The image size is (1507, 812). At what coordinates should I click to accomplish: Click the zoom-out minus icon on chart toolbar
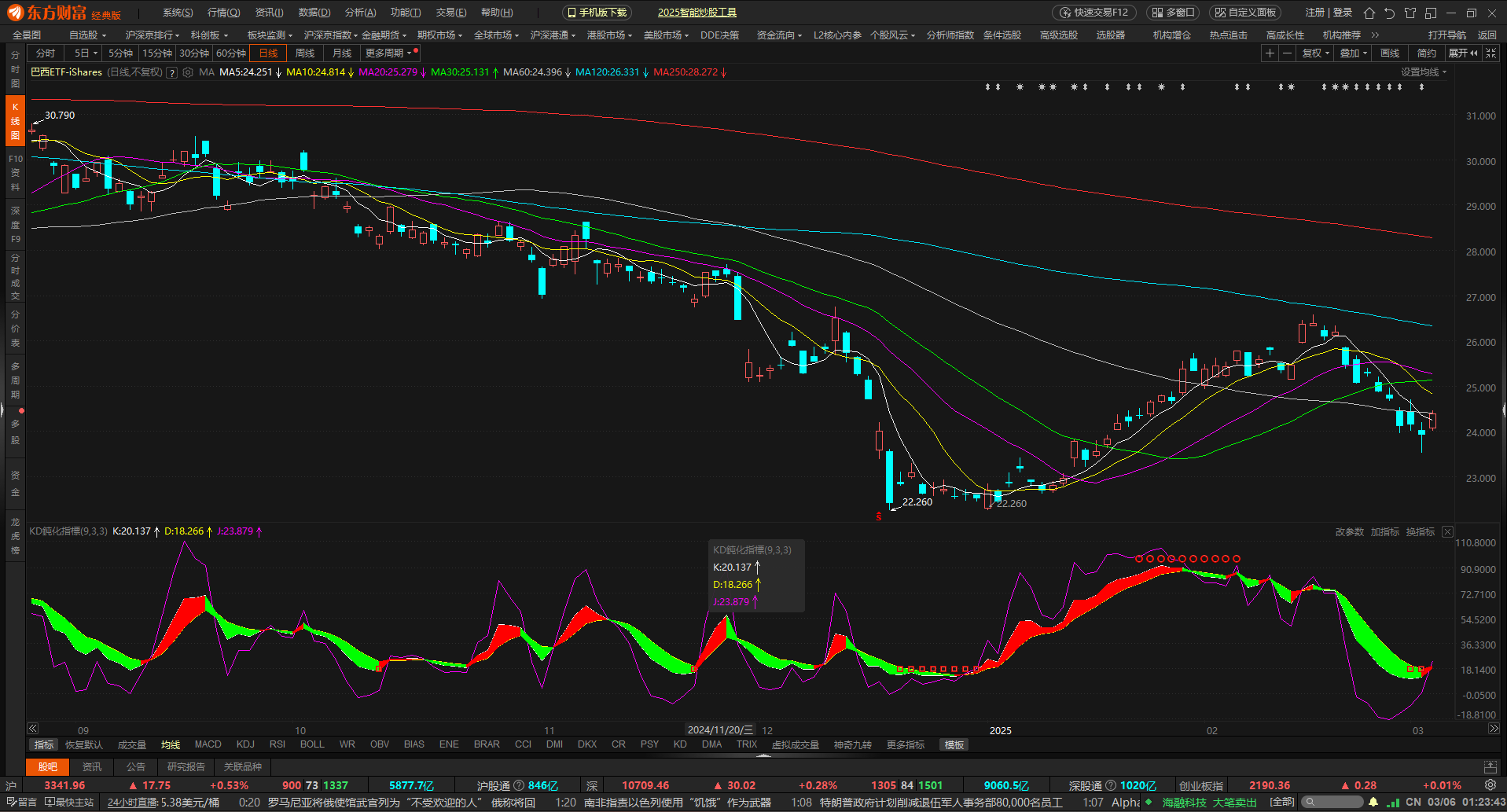(x=1287, y=53)
